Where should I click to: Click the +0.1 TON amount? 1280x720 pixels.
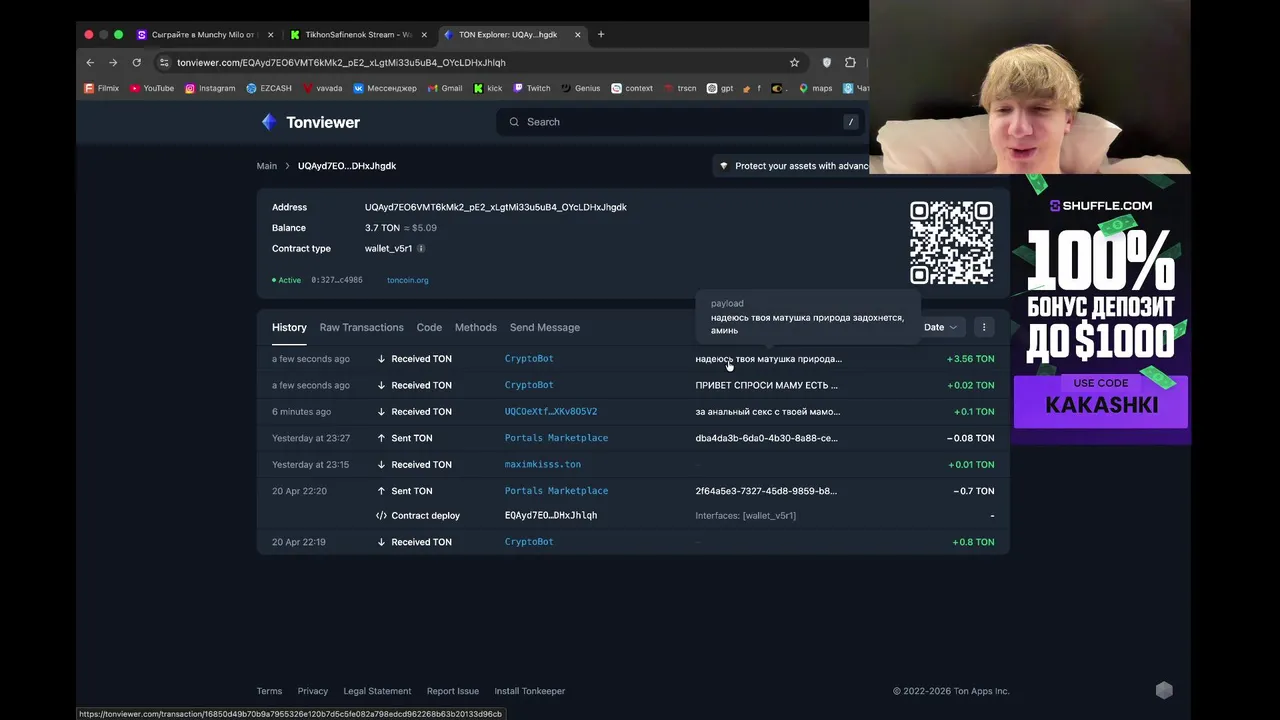pyautogui.click(x=974, y=411)
